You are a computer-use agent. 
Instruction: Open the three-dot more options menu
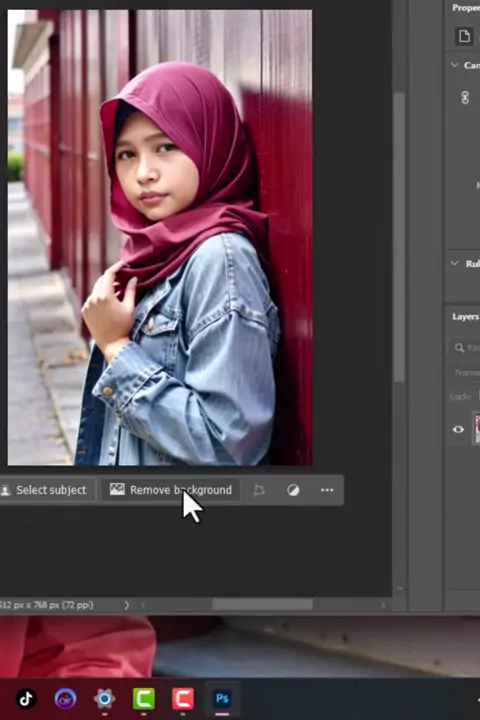coord(327,490)
